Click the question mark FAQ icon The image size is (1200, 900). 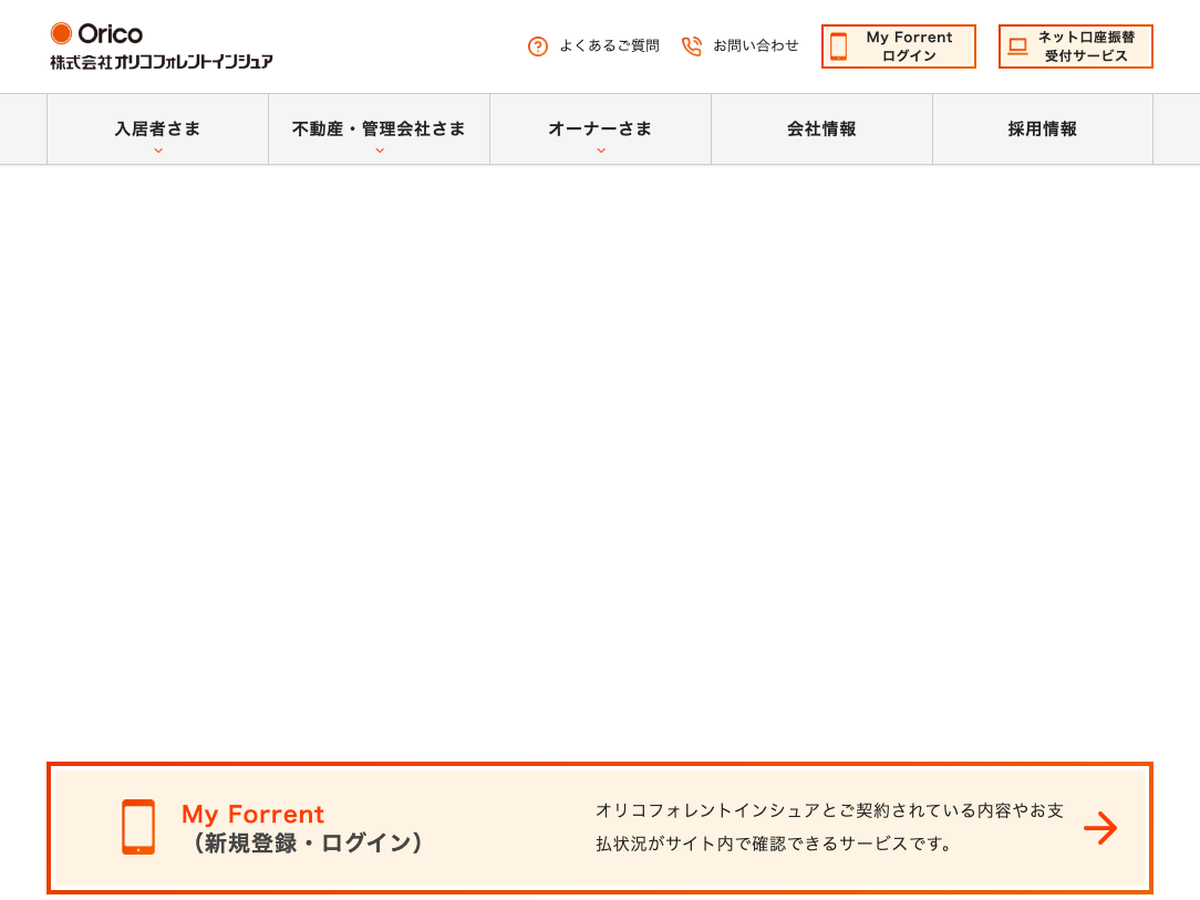[x=538, y=46]
